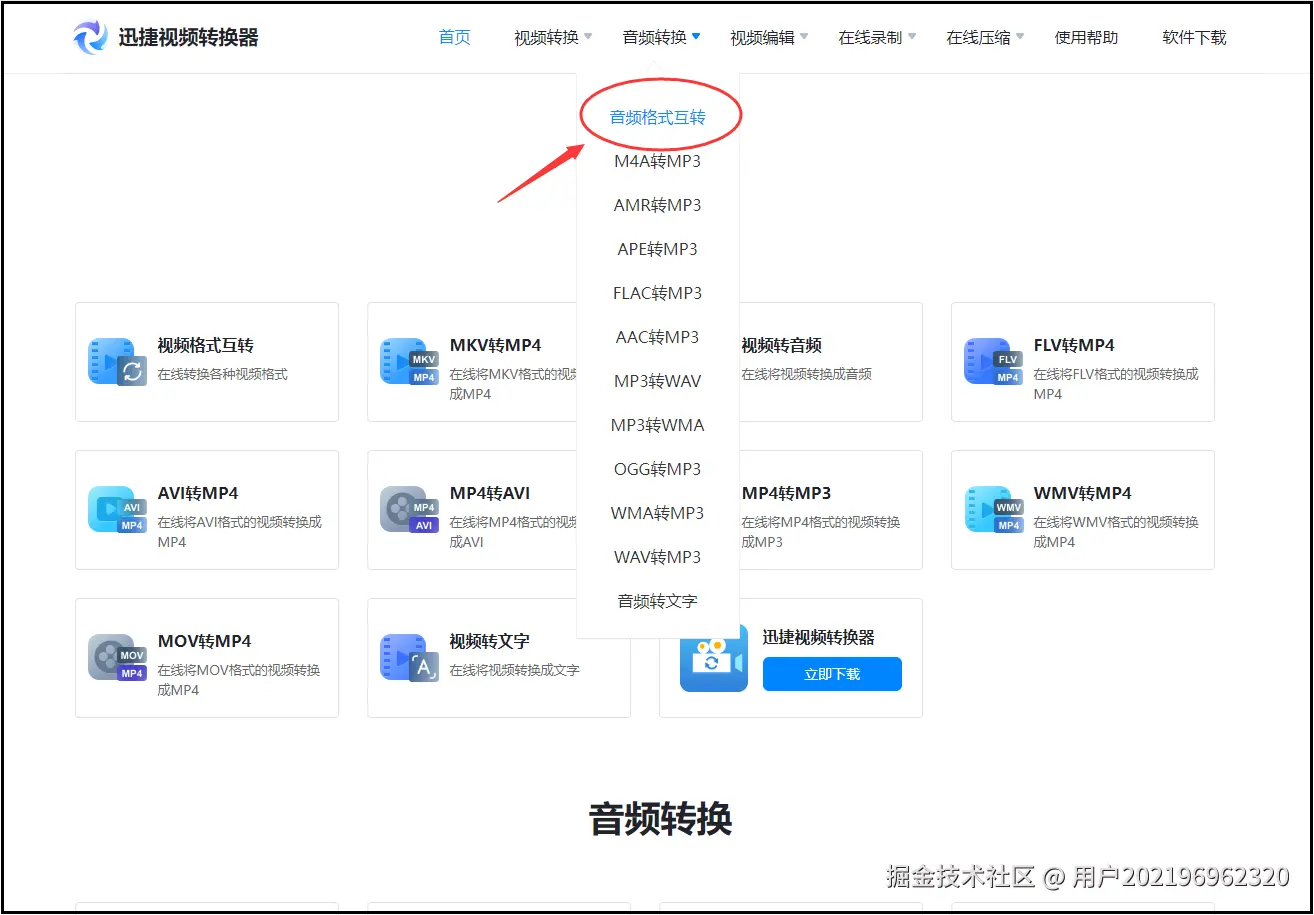
Task: Select WMA转MP3 in the dropdown
Action: (x=658, y=513)
